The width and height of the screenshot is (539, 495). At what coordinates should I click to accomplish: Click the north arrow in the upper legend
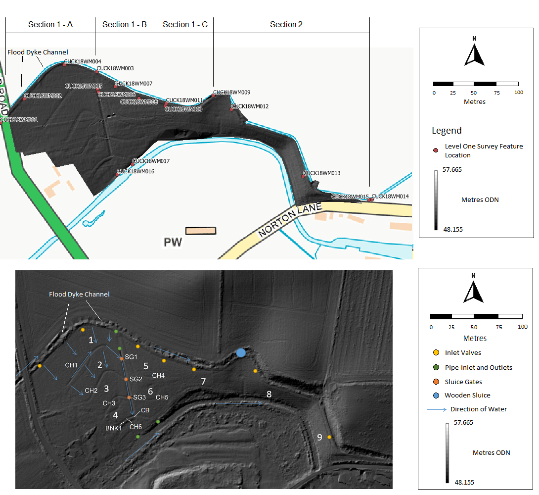[474, 52]
